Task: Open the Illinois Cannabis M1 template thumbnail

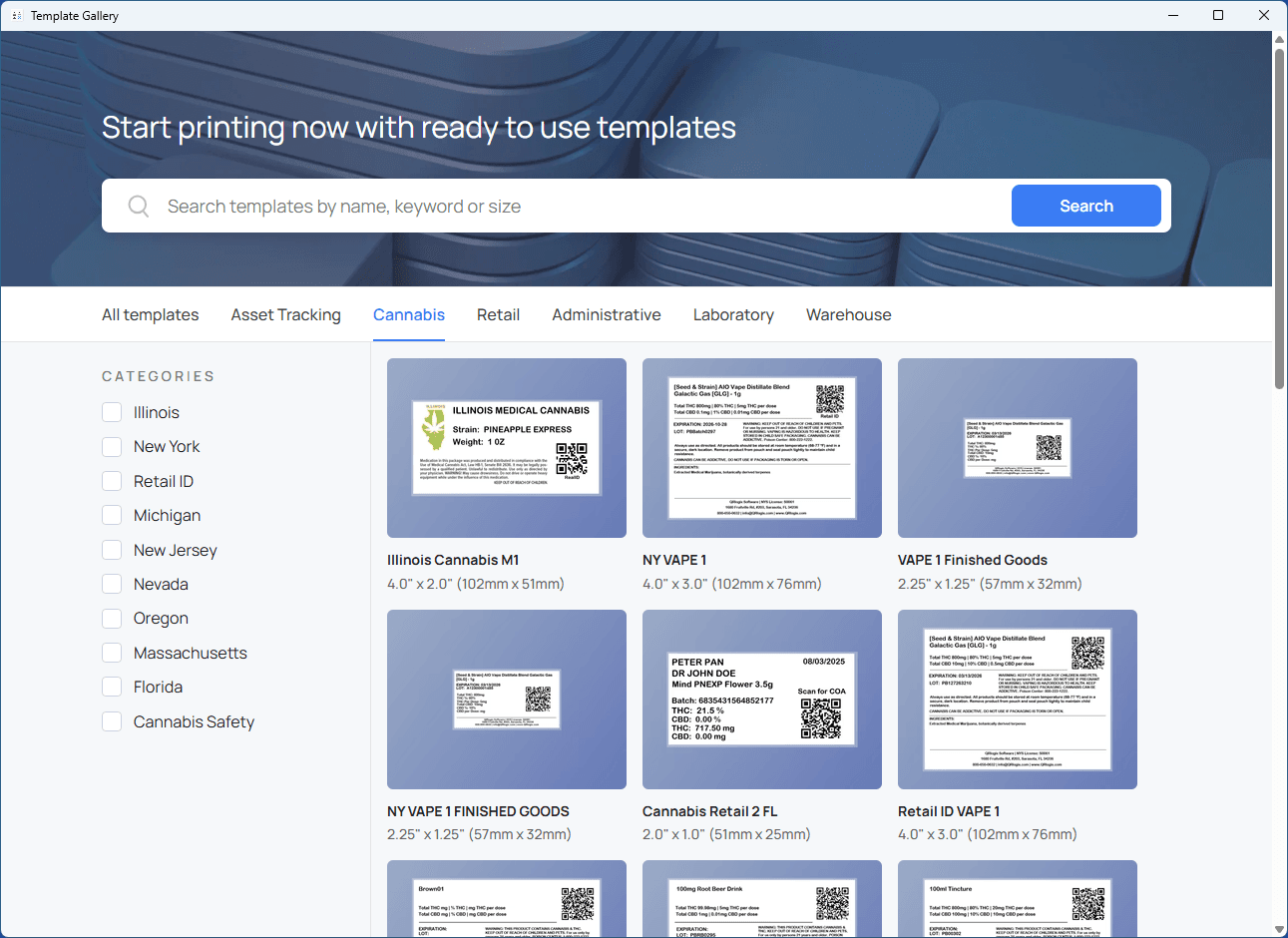Action: [507, 448]
